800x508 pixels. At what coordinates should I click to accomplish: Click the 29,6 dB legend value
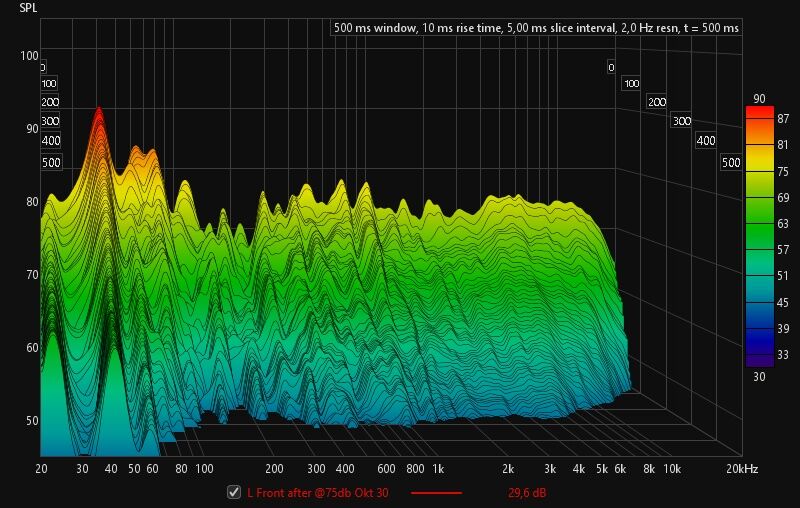[x=527, y=493]
